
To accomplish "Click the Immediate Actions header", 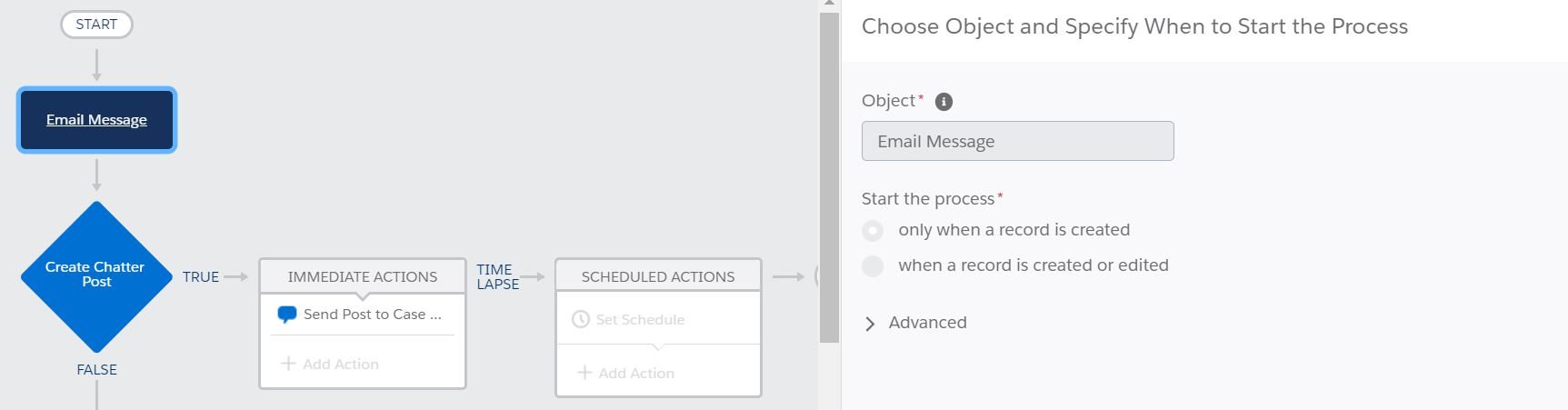I will pyautogui.click(x=362, y=277).
